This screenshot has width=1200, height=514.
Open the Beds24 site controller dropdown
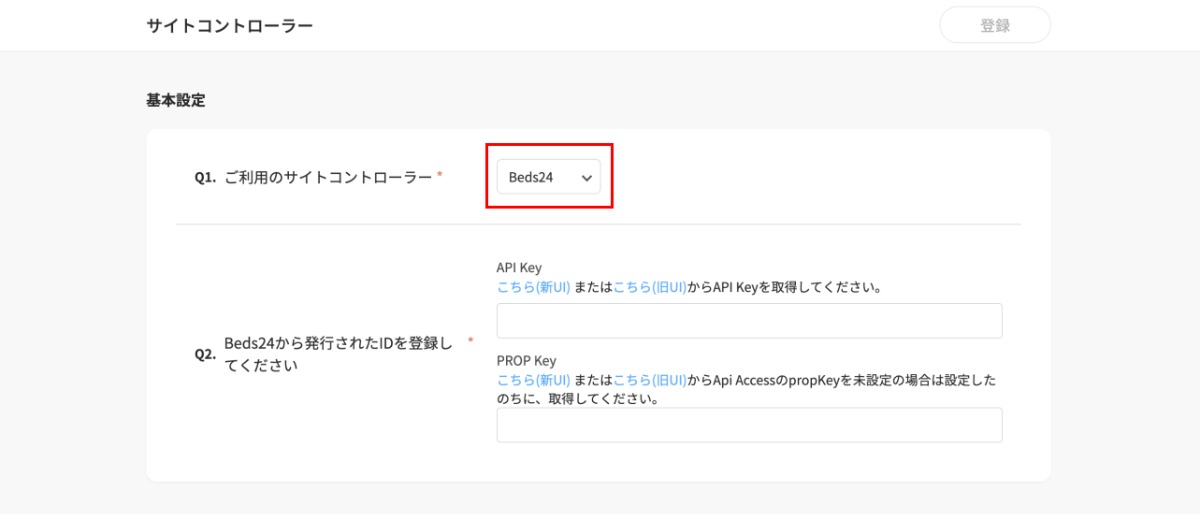click(x=547, y=177)
